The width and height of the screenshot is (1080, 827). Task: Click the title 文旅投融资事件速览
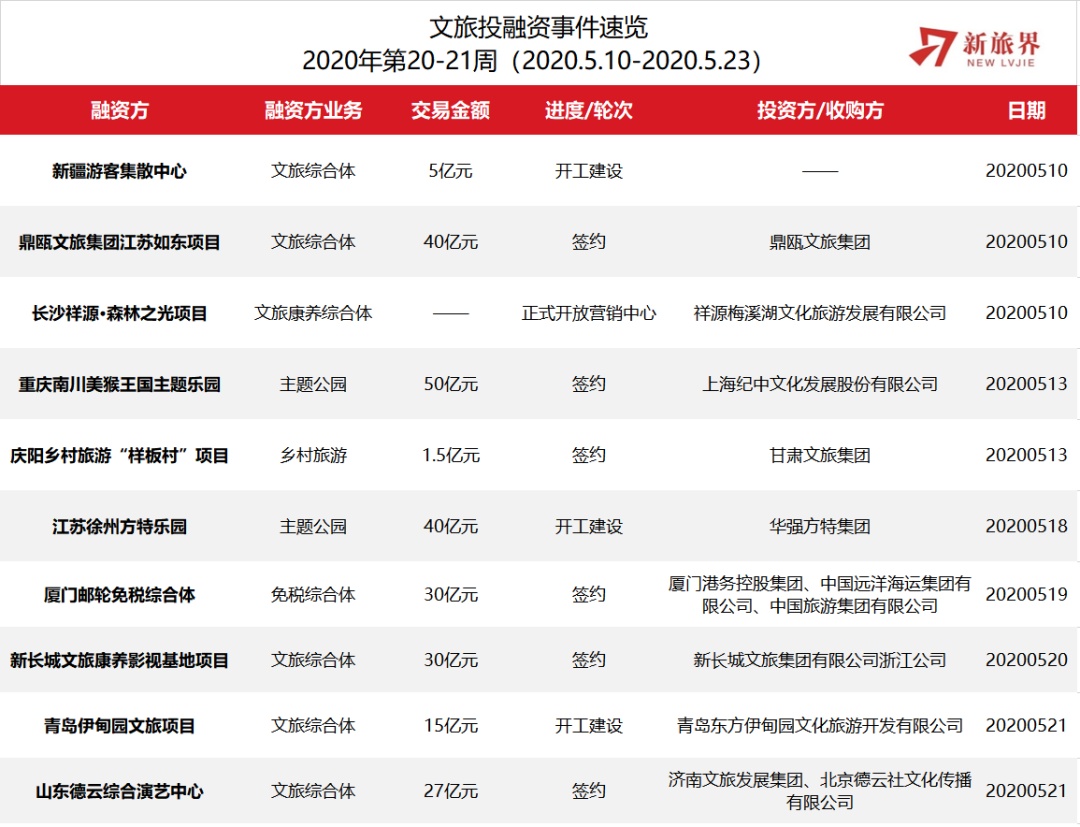click(539, 28)
